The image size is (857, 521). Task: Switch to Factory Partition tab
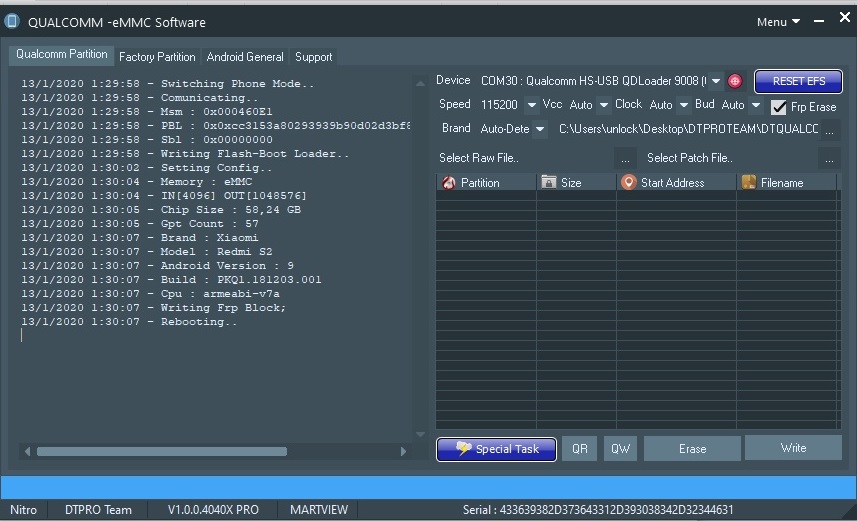coord(157,57)
